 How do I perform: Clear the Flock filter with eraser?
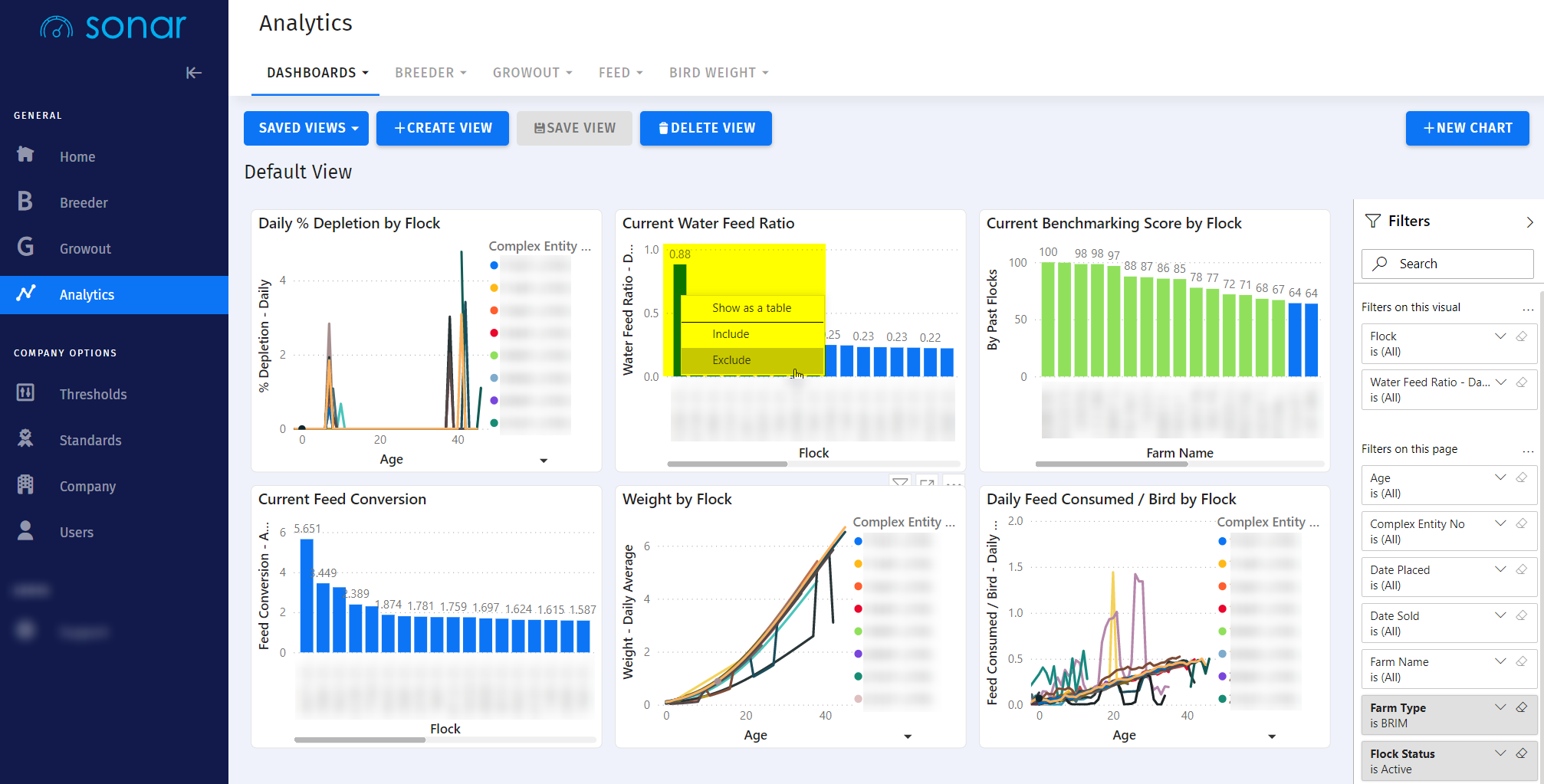(1522, 336)
